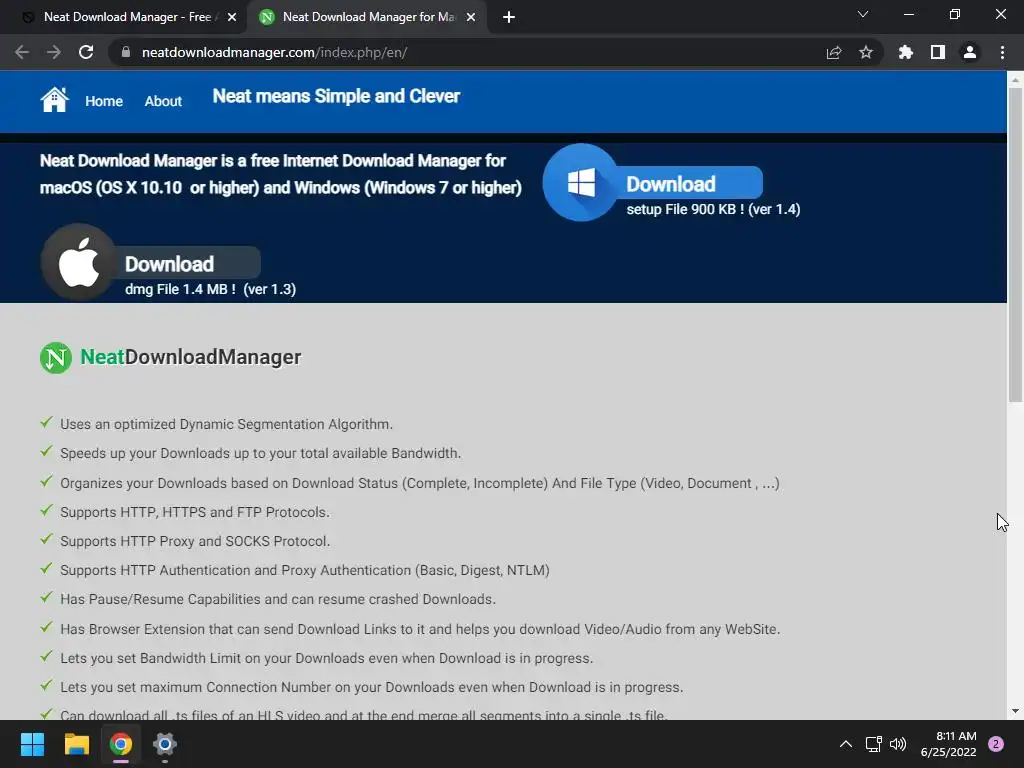The image size is (1024, 768).
Task: Open the profile avatar icon
Action: pyautogui.click(x=970, y=52)
